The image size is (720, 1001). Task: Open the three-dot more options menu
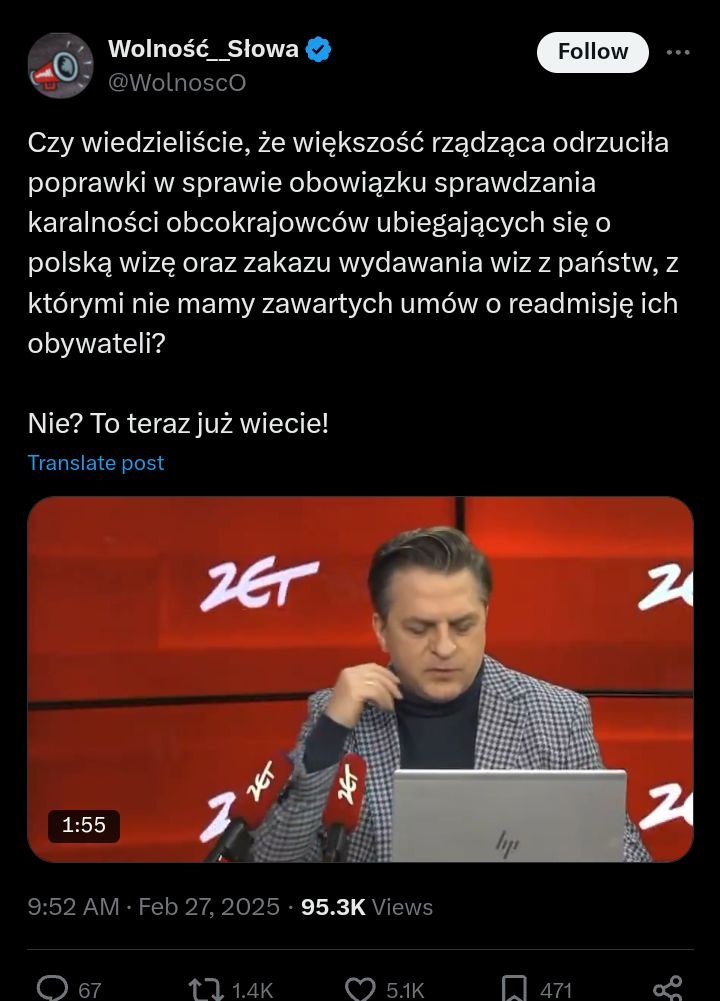pyautogui.click(x=678, y=52)
